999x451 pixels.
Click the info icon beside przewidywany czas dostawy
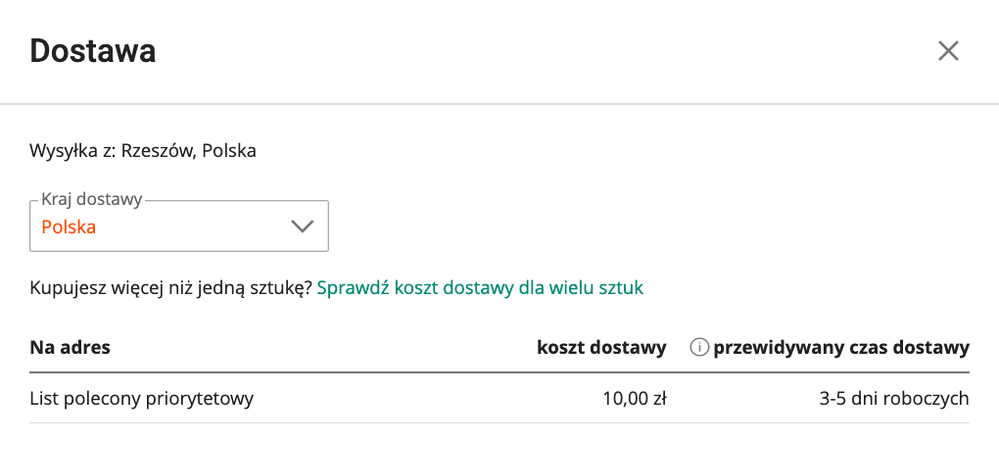(700, 348)
